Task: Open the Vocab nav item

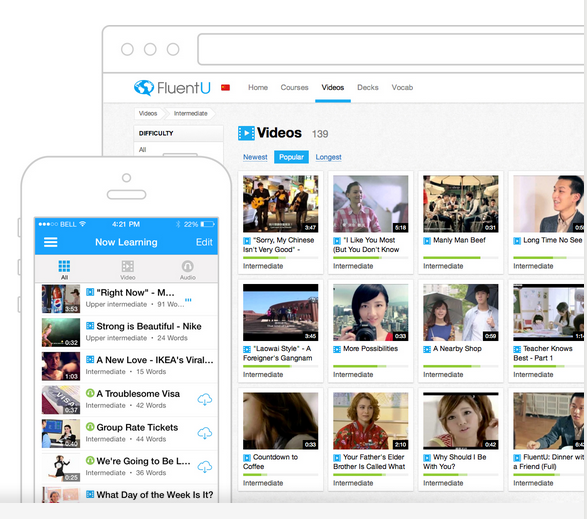Action: [402, 87]
